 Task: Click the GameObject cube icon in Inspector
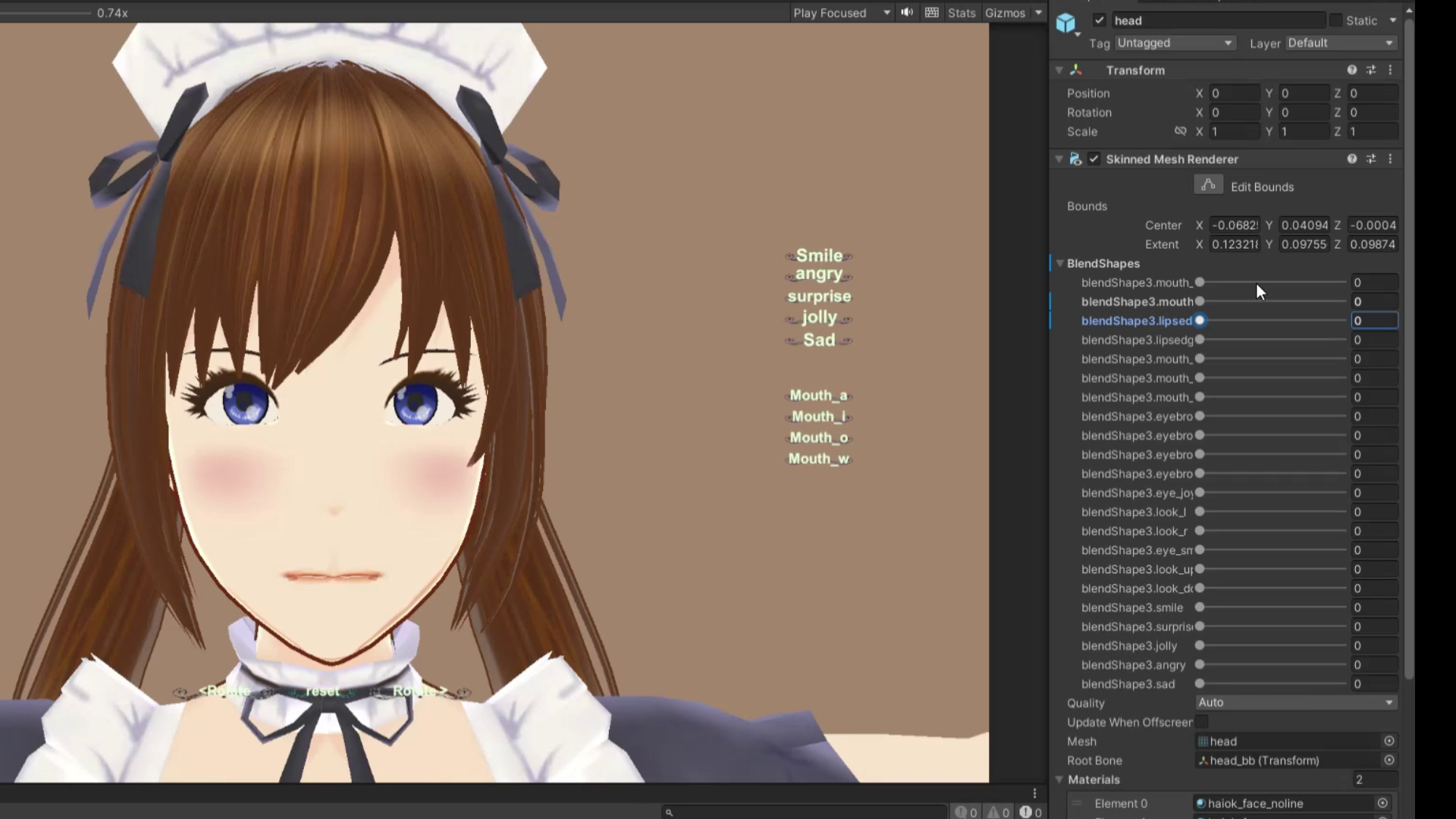pos(1066,24)
